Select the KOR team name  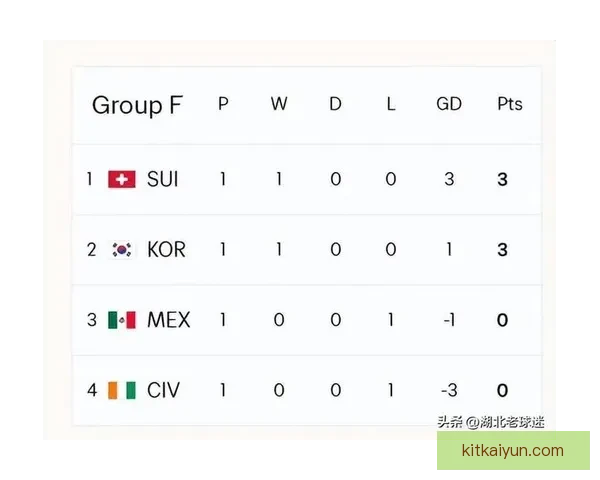click(166, 250)
